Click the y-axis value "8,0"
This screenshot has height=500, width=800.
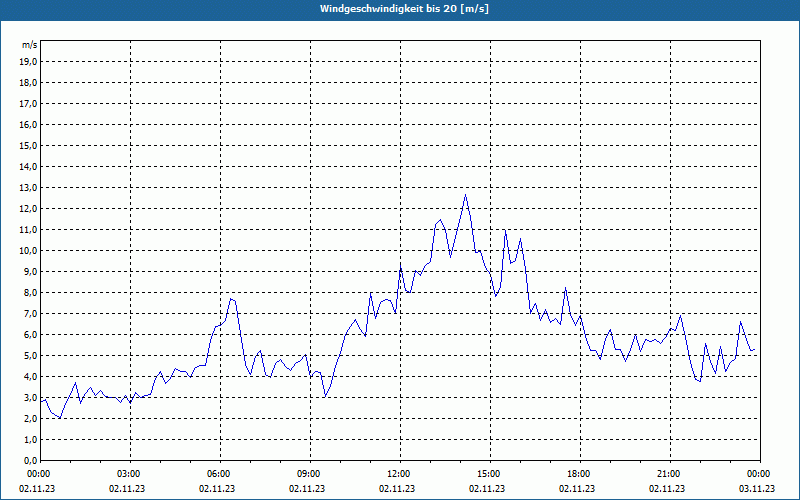coord(31,293)
